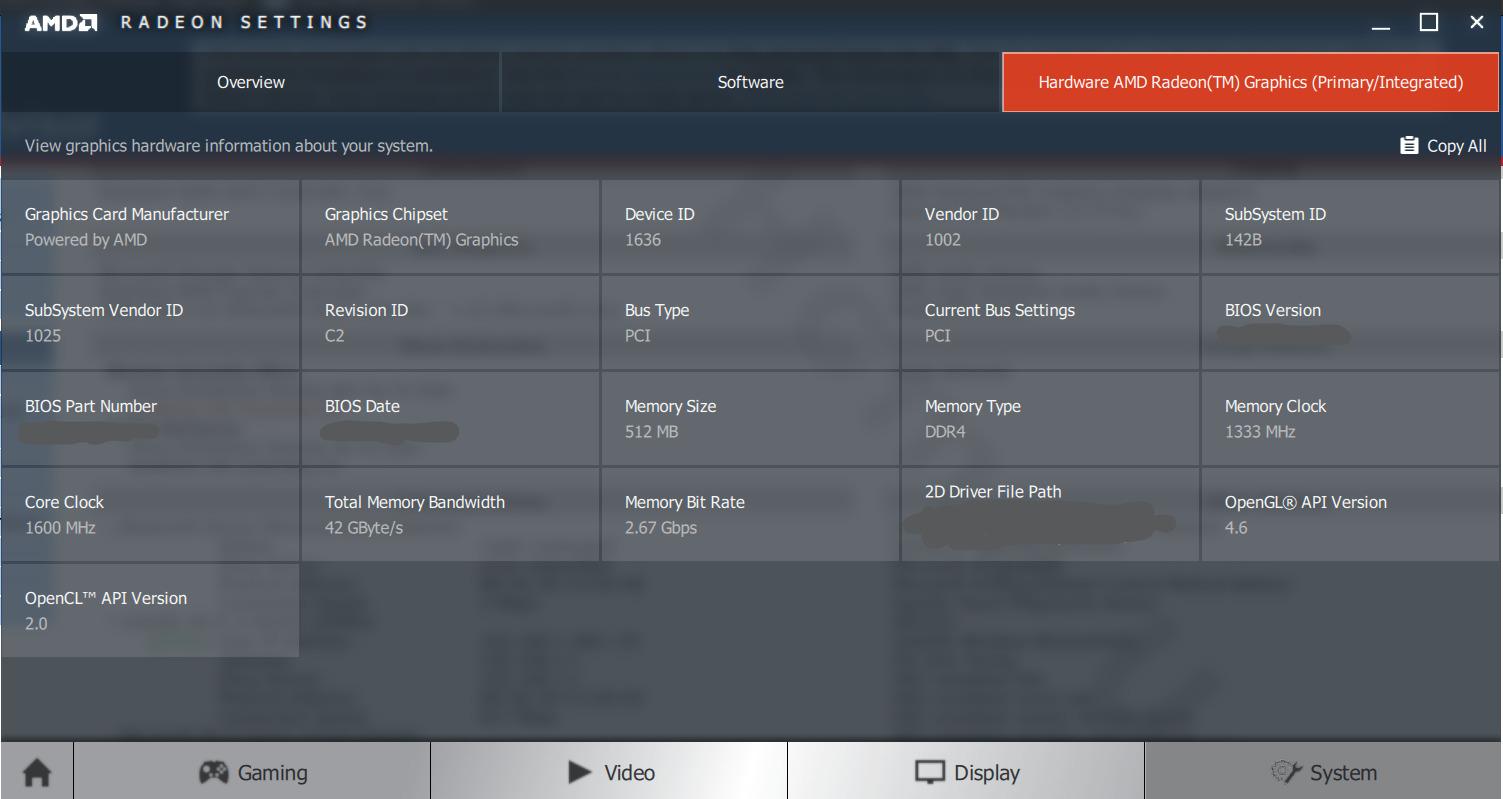Open the Display section label
Image resolution: width=1503 pixels, height=799 pixels.
tap(987, 773)
